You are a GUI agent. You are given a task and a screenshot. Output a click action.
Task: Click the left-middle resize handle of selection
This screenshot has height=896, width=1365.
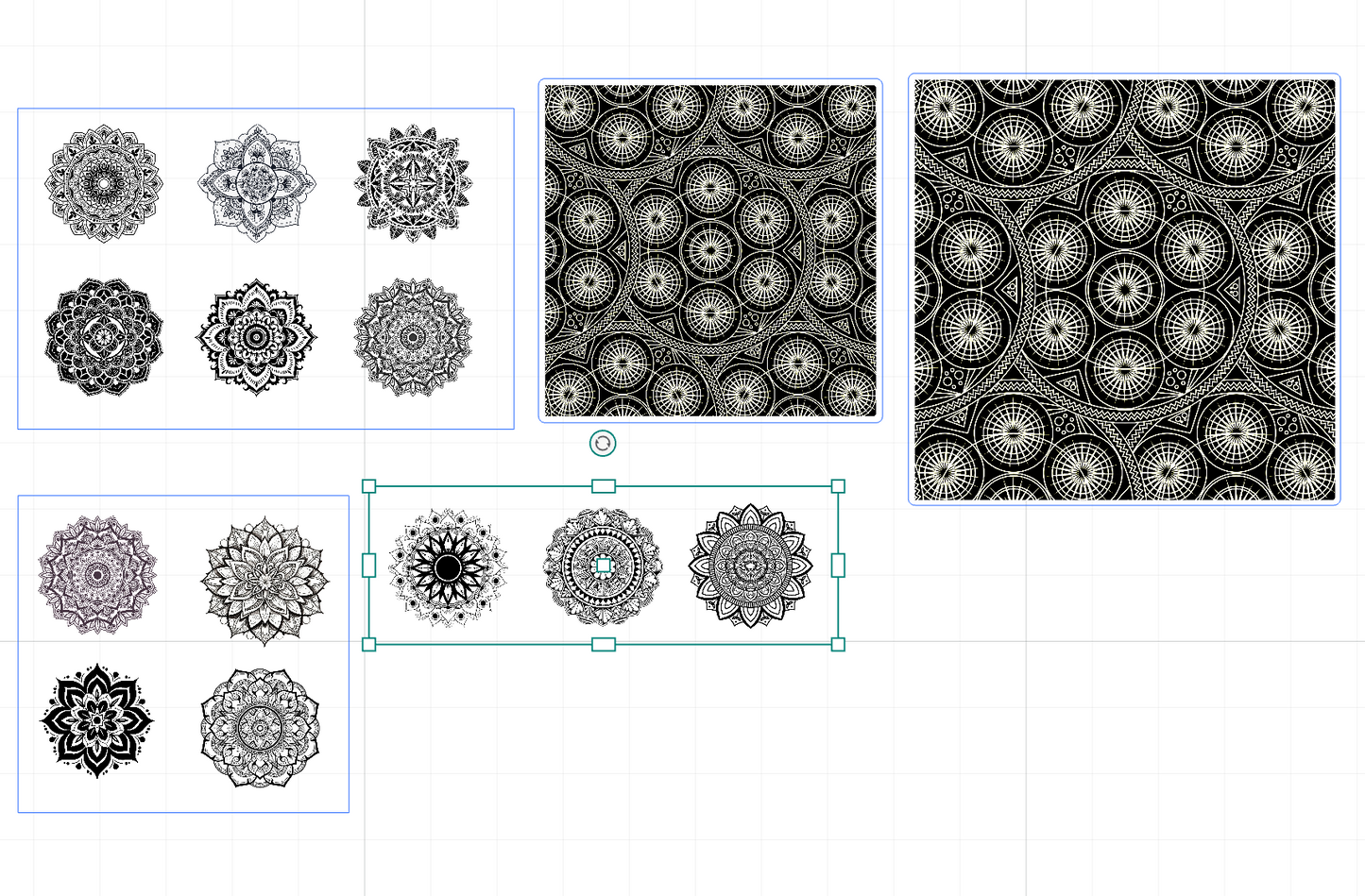[x=369, y=566]
